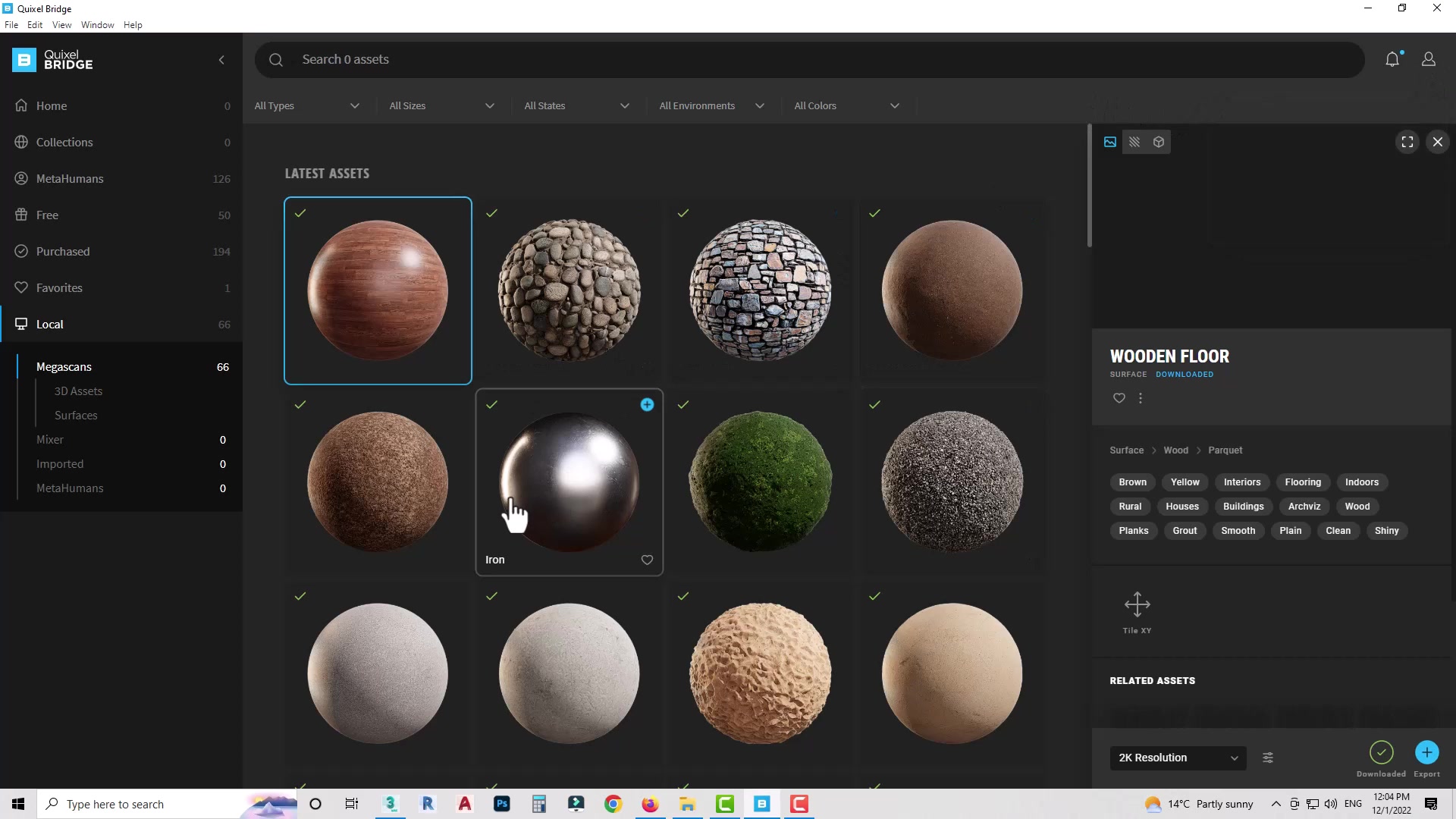This screenshot has width=1456, height=819.
Task: Expand the All Environments dropdown
Action: tap(711, 105)
